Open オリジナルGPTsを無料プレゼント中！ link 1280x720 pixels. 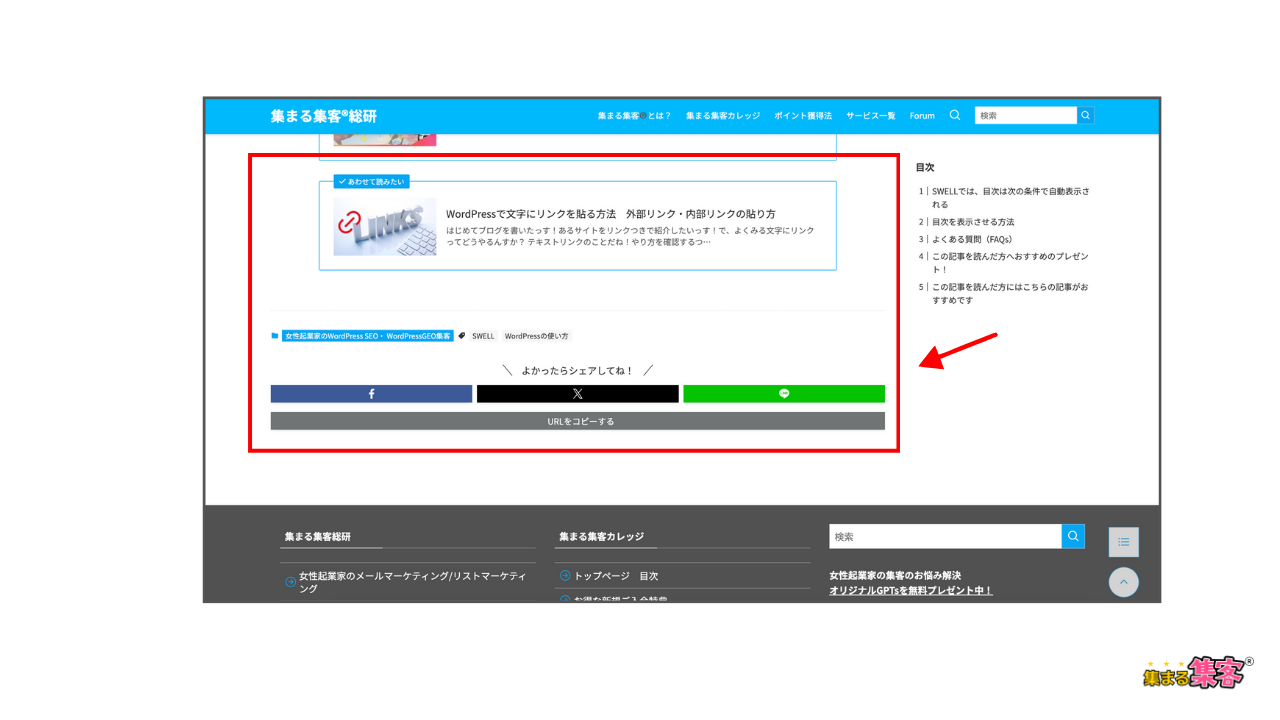pos(911,590)
